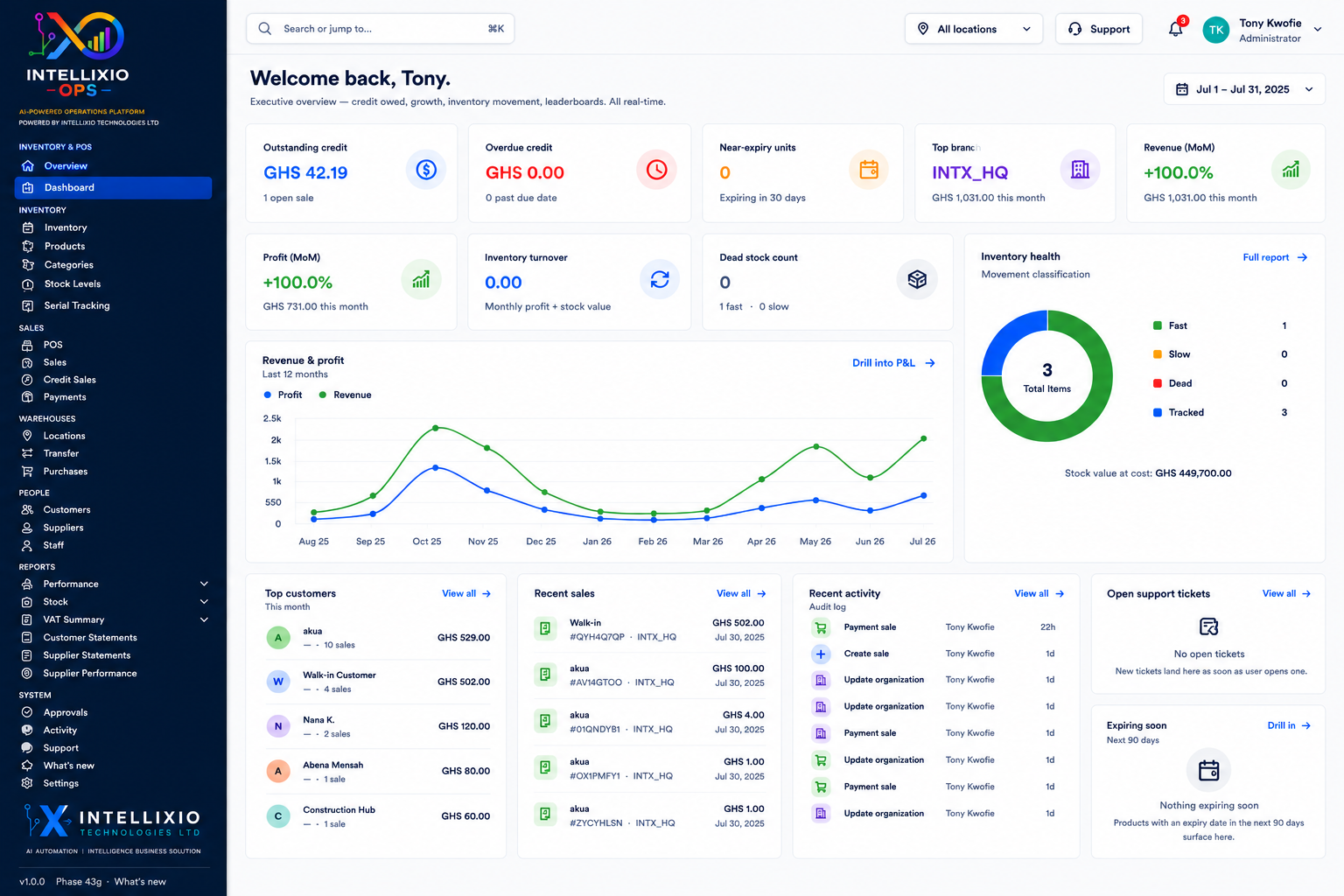
Task: Click the Inventory health donut chart
Action: click(1046, 375)
